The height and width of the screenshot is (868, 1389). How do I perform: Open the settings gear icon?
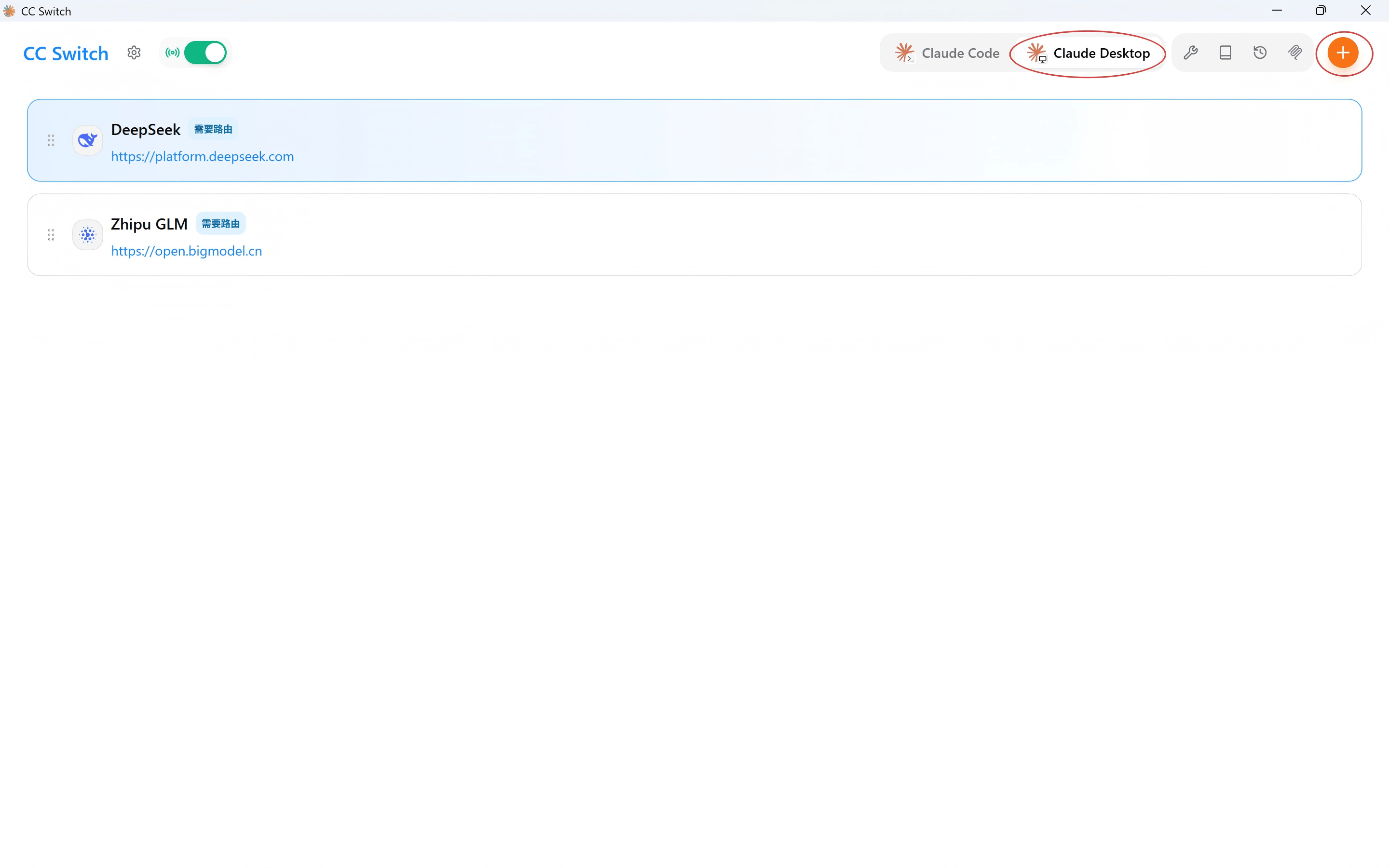[134, 53]
